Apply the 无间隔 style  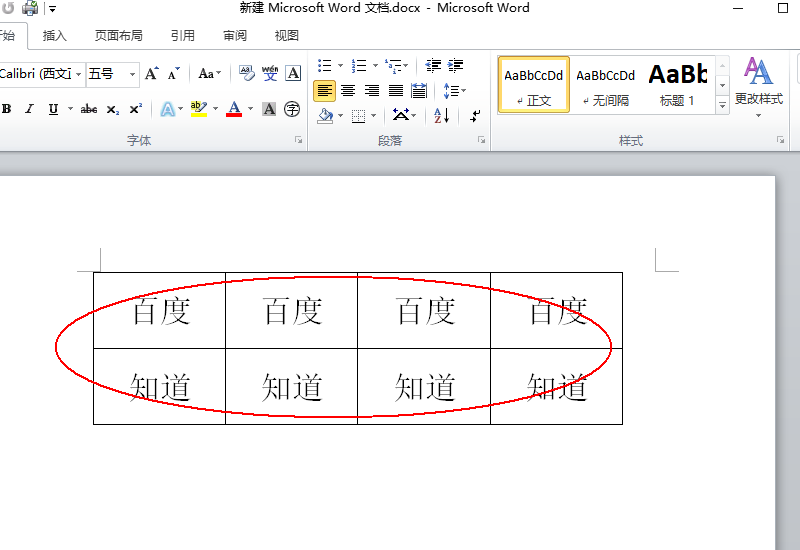pyautogui.click(x=606, y=85)
